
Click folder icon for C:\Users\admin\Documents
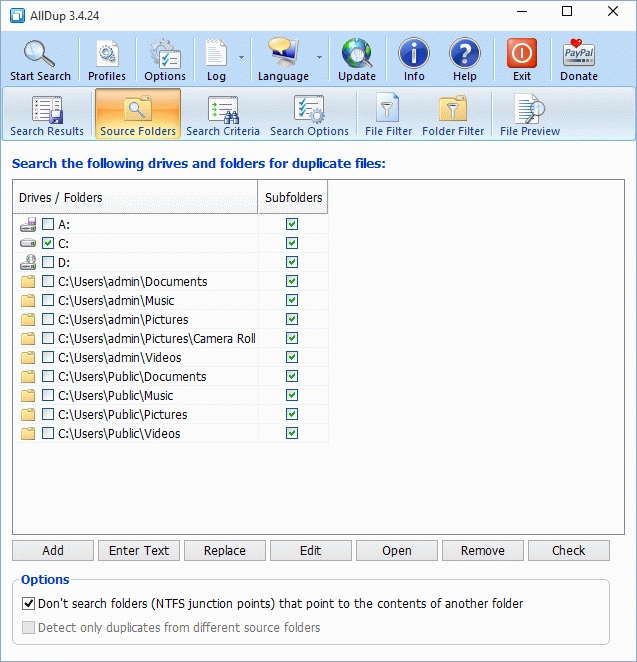point(28,282)
